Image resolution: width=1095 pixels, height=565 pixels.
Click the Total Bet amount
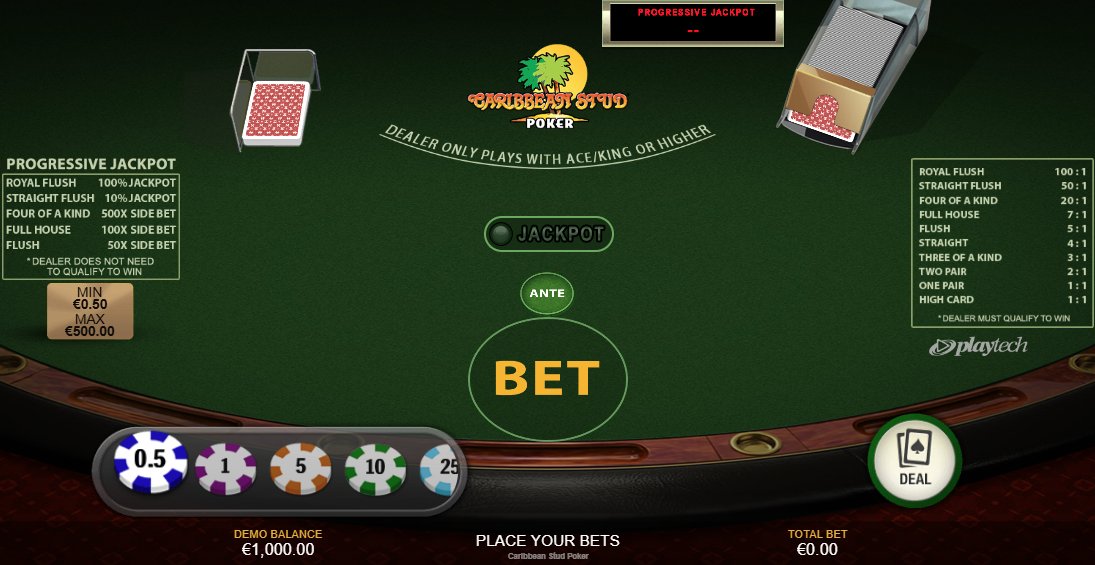(x=817, y=550)
